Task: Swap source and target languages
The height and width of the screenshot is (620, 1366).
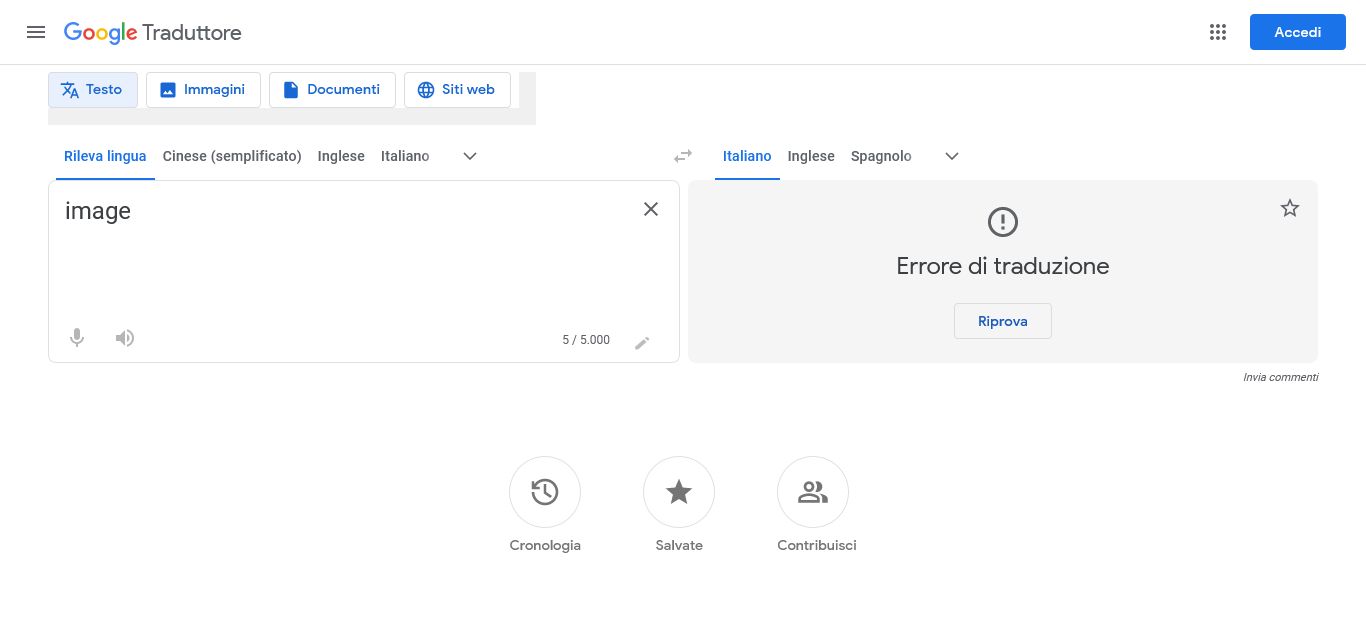Action: click(x=683, y=156)
